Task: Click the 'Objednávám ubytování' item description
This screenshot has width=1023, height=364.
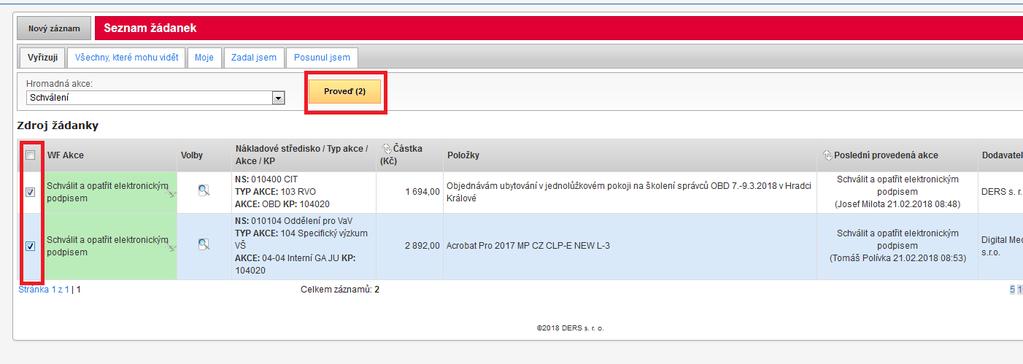Action: [x=628, y=192]
